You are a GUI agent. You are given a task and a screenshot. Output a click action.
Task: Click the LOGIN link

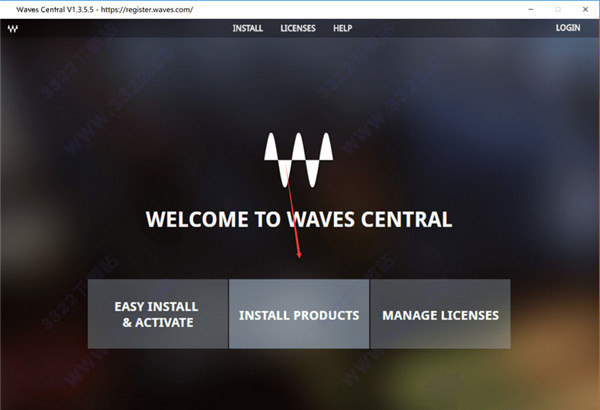pyautogui.click(x=568, y=28)
